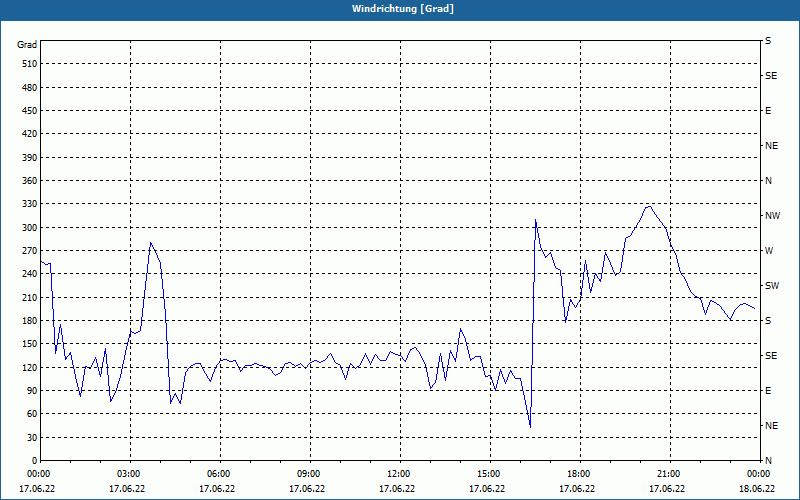Click the 17.06.22 date under 12:00
Viewport: 800px width, 500px height.
pos(397,489)
